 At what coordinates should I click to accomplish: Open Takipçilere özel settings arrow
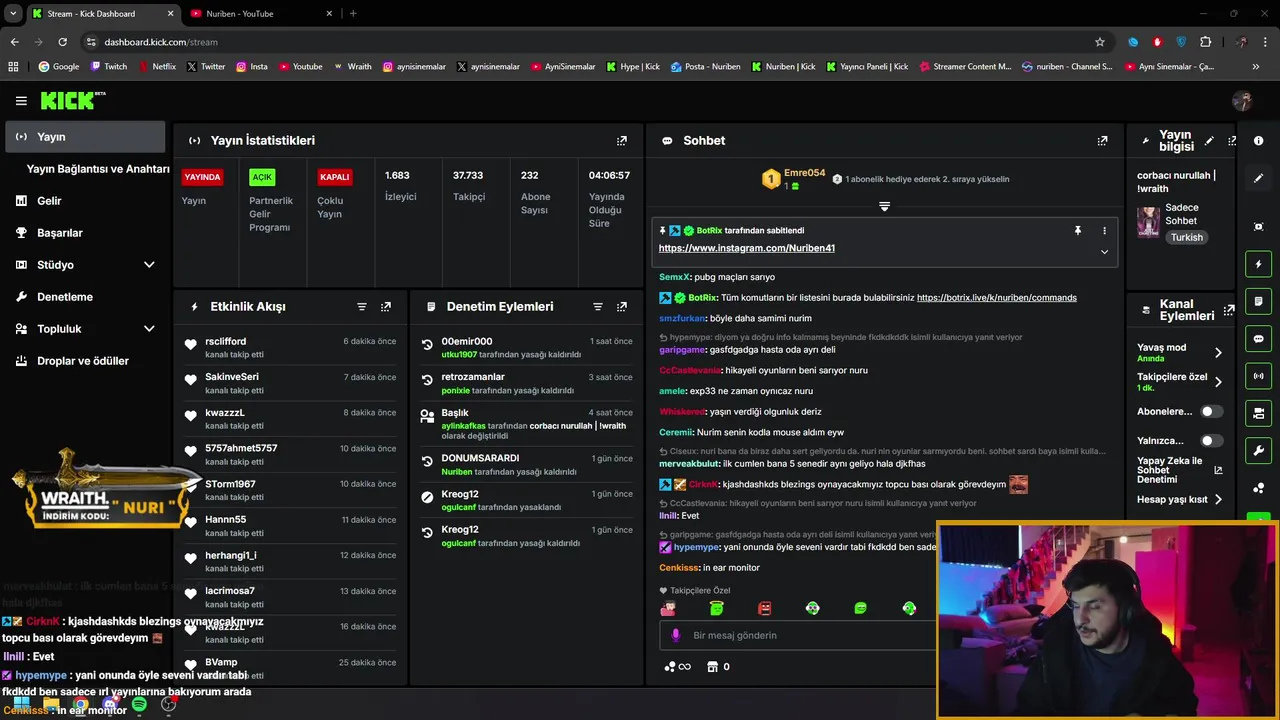[1218, 382]
